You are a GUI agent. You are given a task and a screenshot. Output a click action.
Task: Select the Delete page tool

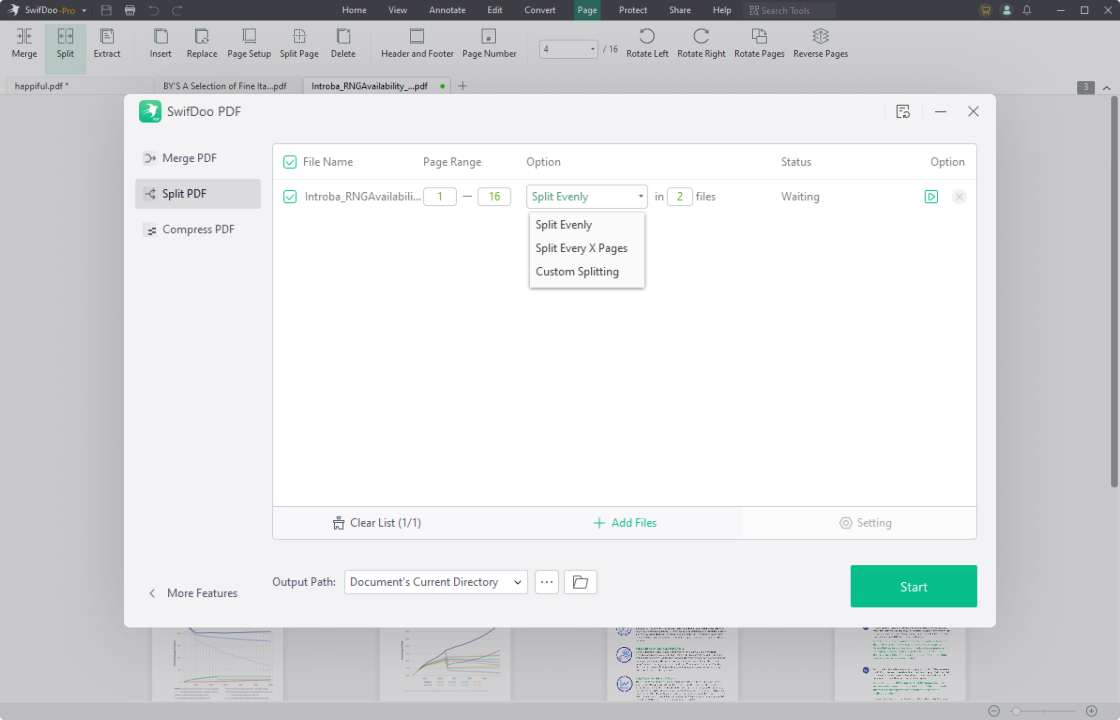(x=343, y=44)
